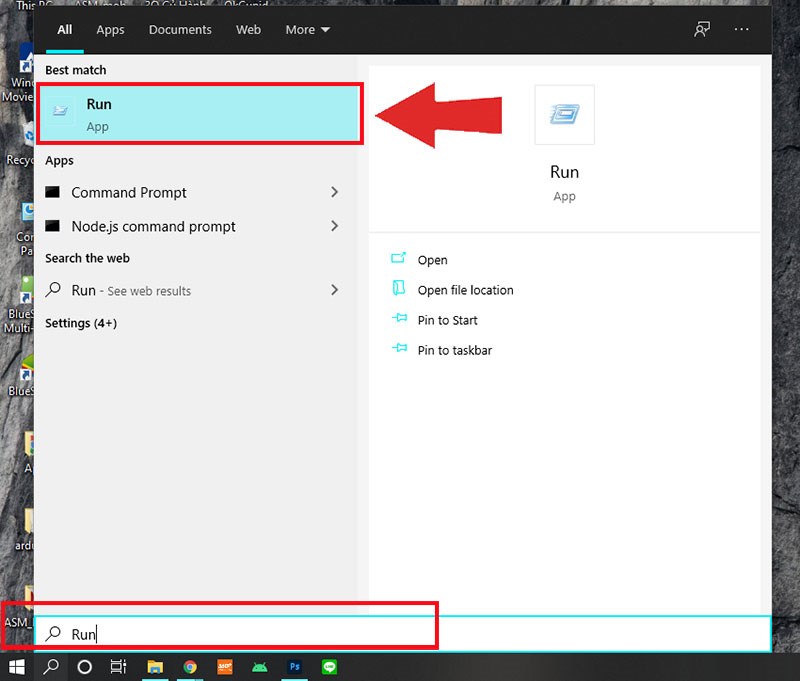Switch to the Web search tab
Image resolution: width=800 pixels, height=681 pixels.
pyautogui.click(x=248, y=30)
